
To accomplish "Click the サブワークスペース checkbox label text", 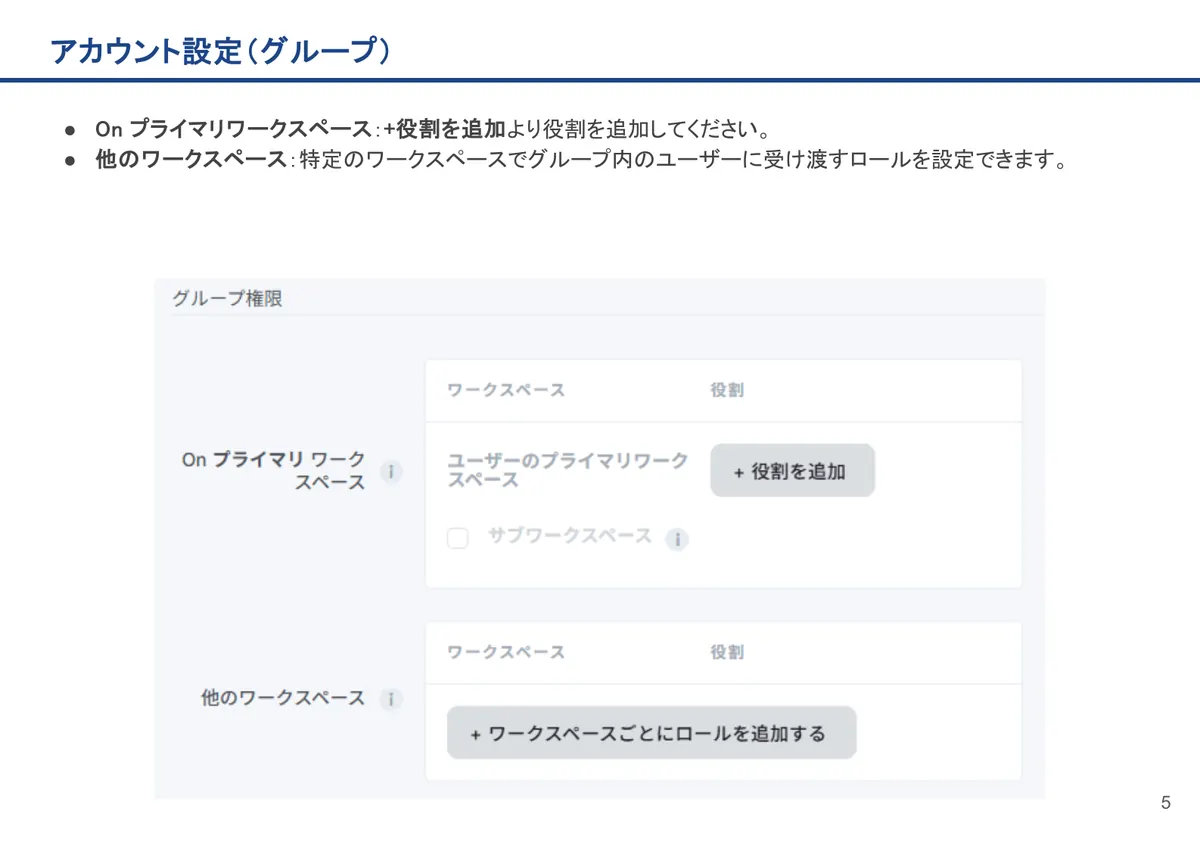I will point(570,536).
